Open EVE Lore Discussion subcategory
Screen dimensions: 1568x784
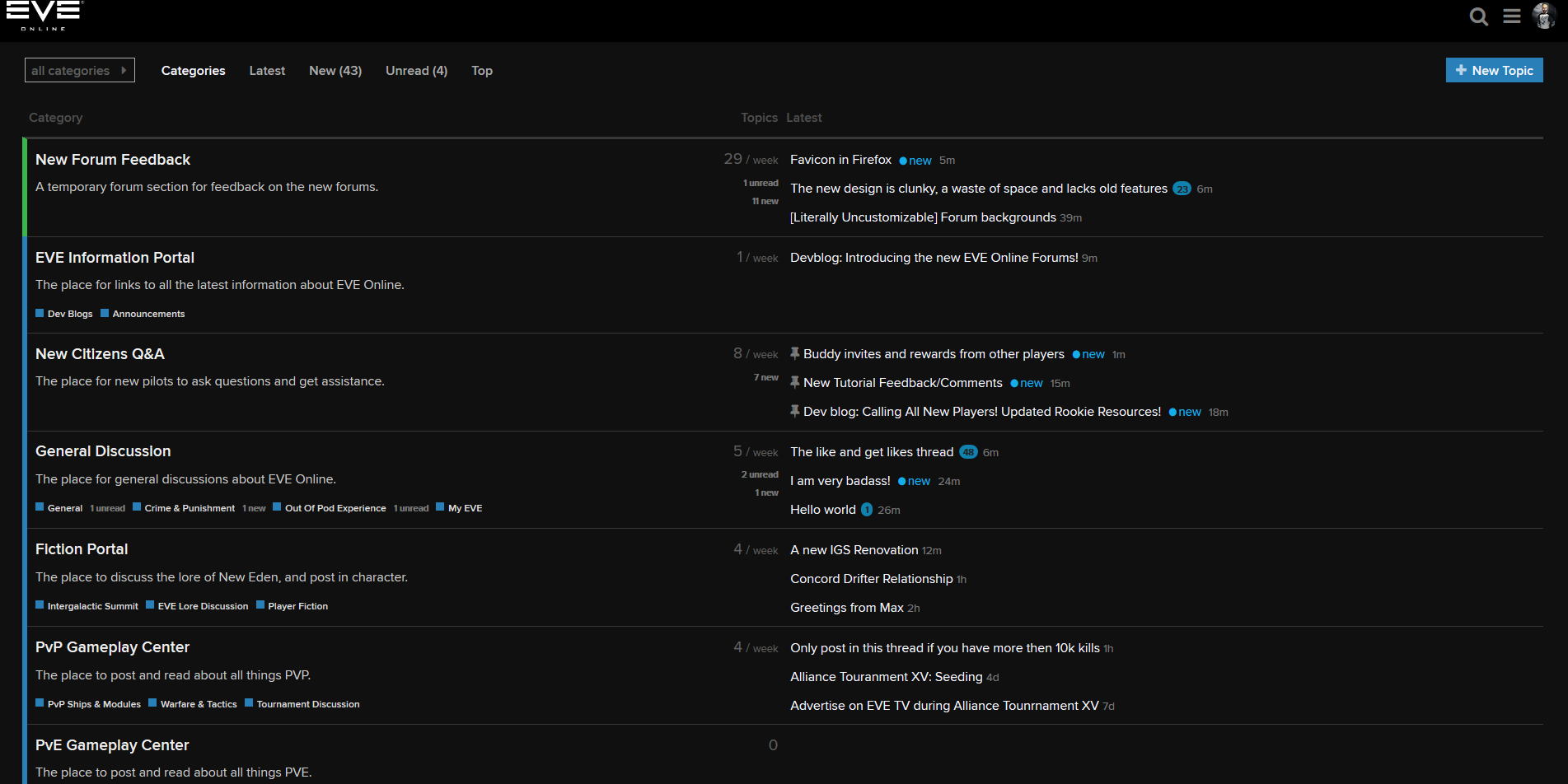pos(197,606)
